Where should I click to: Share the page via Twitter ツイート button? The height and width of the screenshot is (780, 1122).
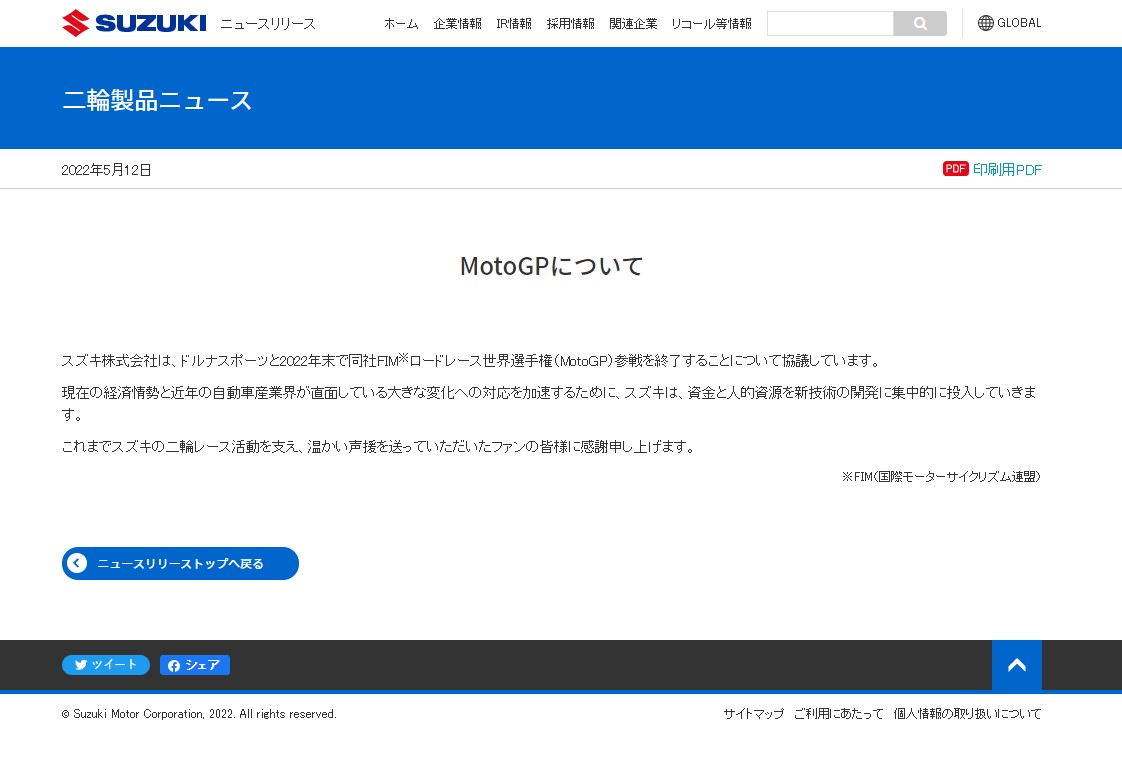[x=106, y=665]
